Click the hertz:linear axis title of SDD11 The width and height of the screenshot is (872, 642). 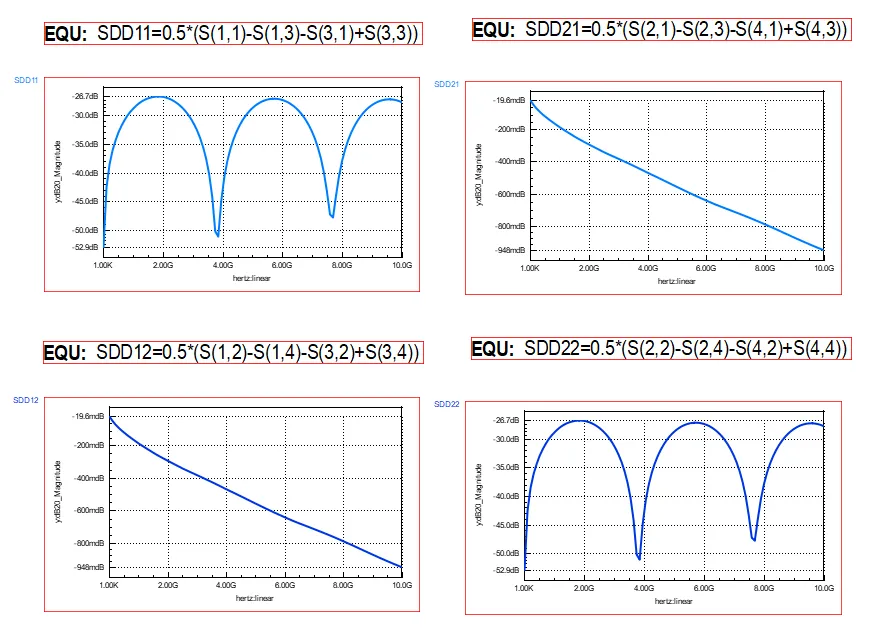pos(251,278)
